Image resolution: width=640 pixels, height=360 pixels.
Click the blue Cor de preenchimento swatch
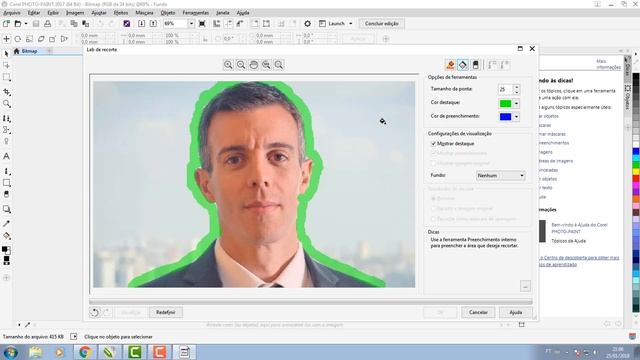click(x=505, y=117)
